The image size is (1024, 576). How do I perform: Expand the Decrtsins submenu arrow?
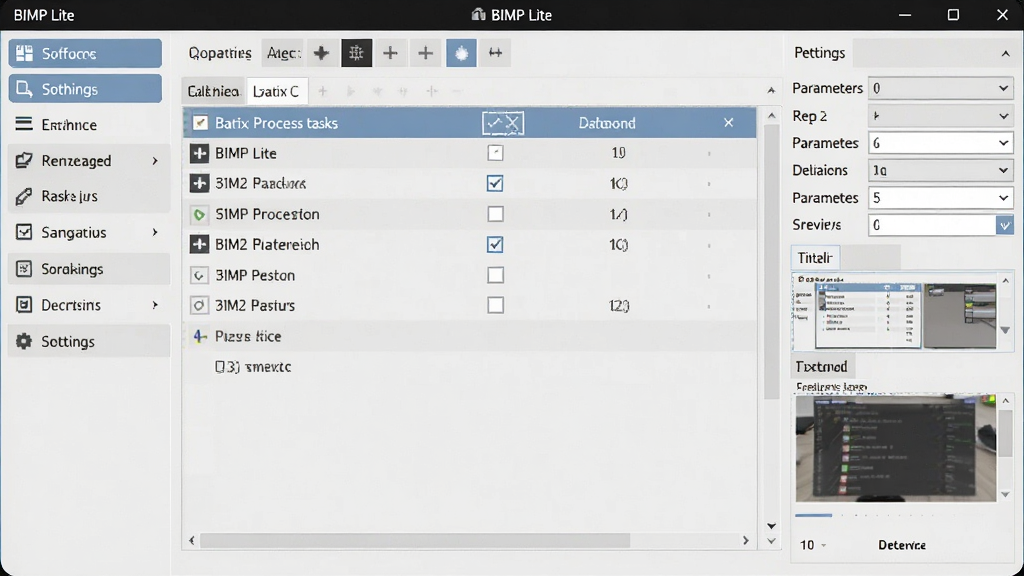(x=155, y=305)
